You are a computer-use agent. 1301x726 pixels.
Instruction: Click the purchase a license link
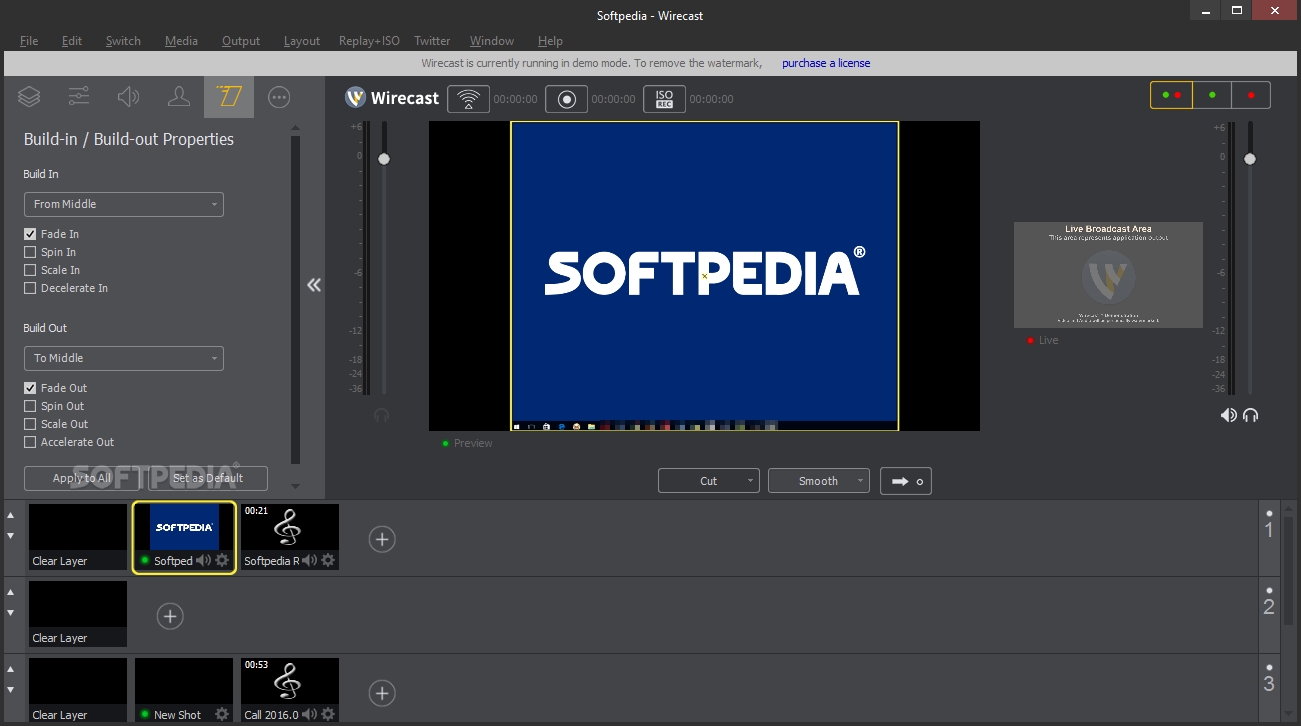click(826, 63)
